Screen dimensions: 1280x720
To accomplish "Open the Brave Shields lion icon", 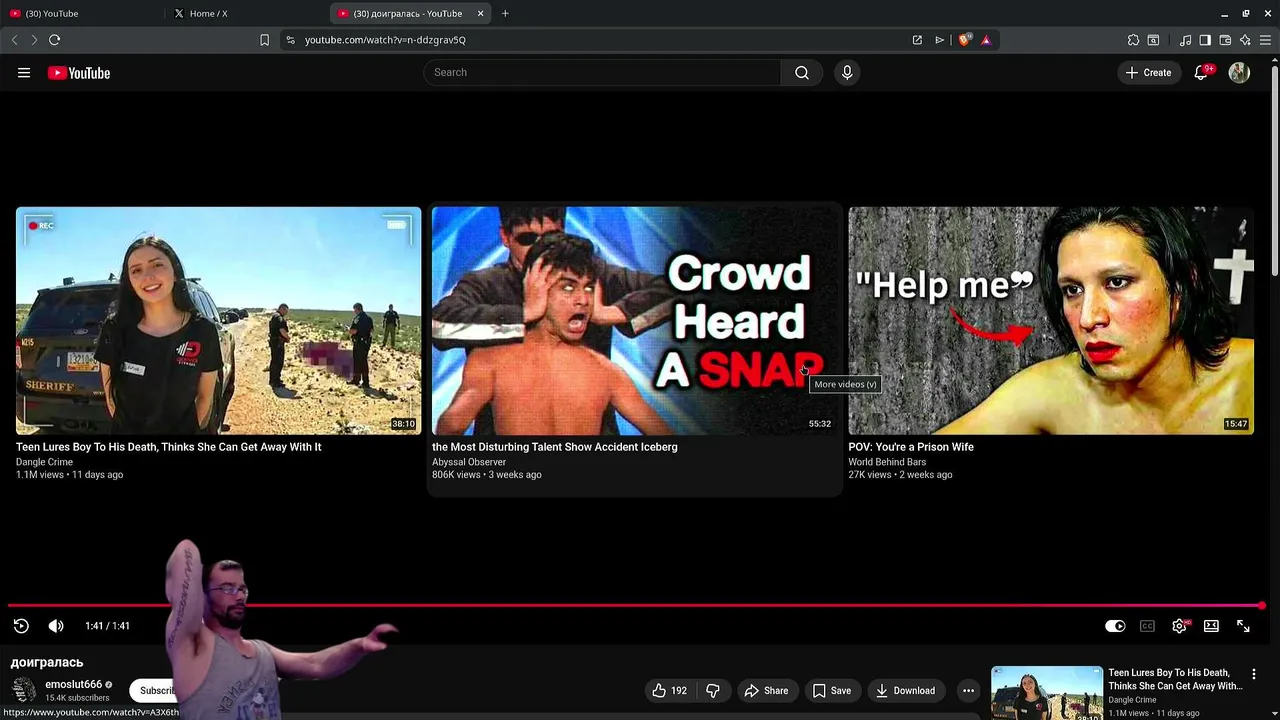I will click(x=964, y=40).
